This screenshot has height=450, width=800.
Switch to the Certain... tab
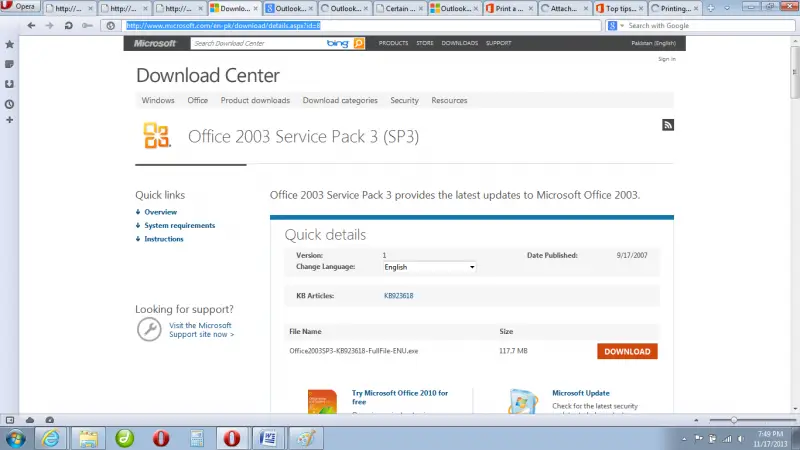[400, 8]
